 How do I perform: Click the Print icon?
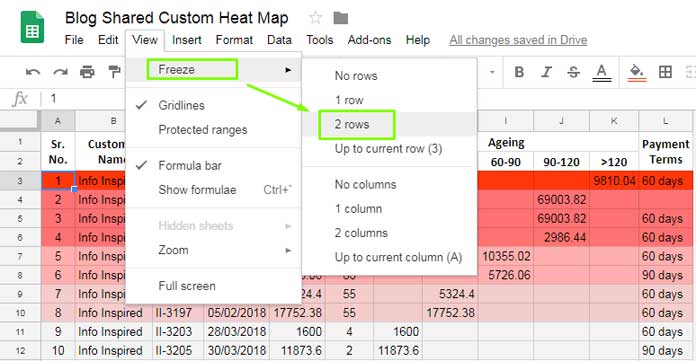pyautogui.click(x=87, y=72)
